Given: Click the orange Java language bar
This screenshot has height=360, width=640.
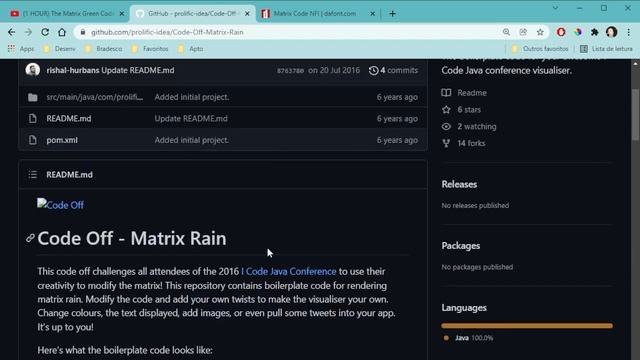Looking at the screenshot, I should pos(527,326).
